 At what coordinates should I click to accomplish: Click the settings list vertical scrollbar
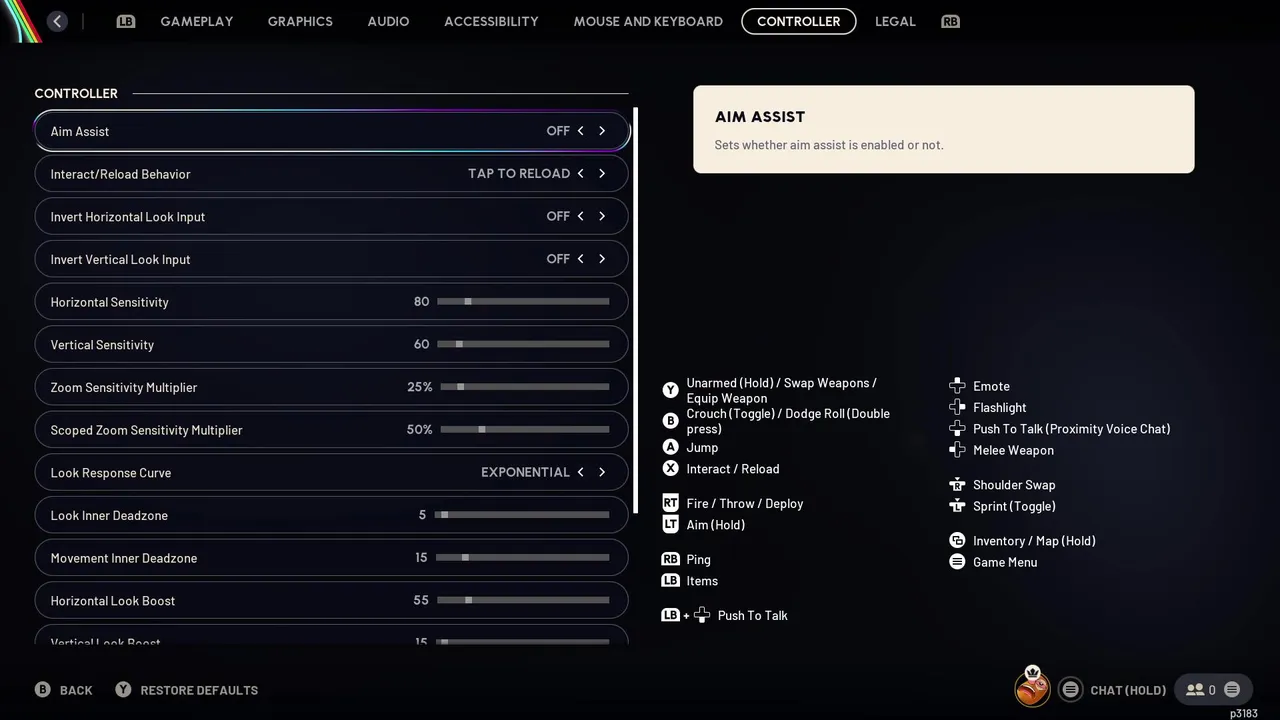(x=635, y=310)
